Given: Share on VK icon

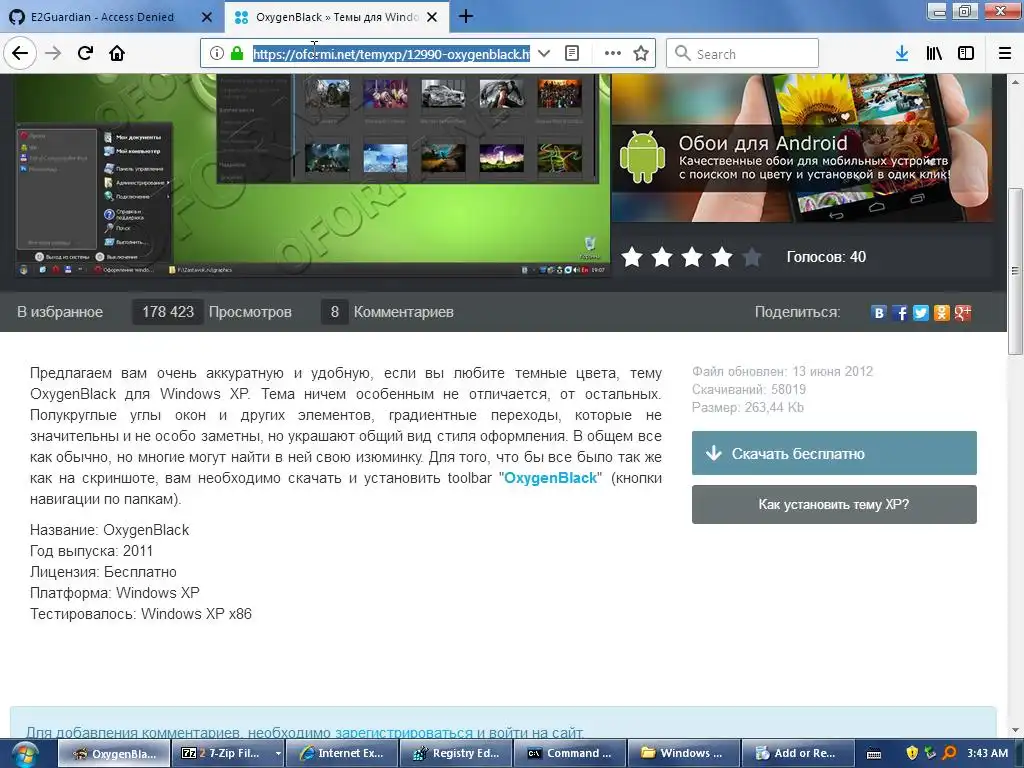Looking at the screenshot, I should pos(879,313).
